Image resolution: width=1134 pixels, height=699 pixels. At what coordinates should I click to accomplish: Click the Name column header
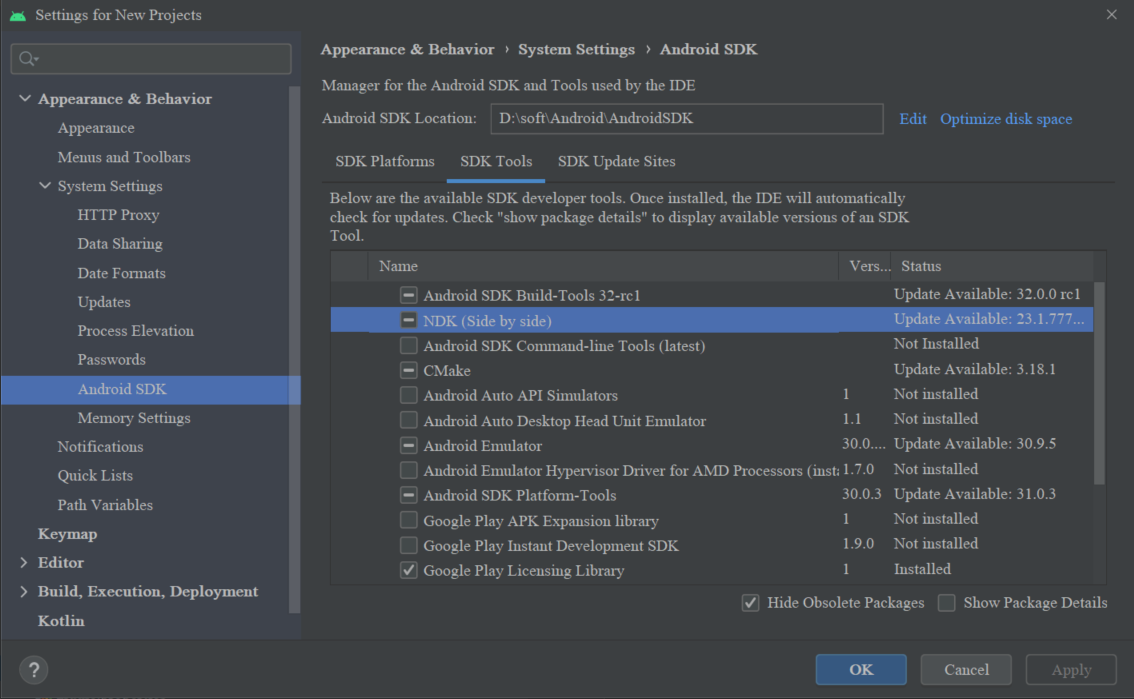(x=603, y=266)
